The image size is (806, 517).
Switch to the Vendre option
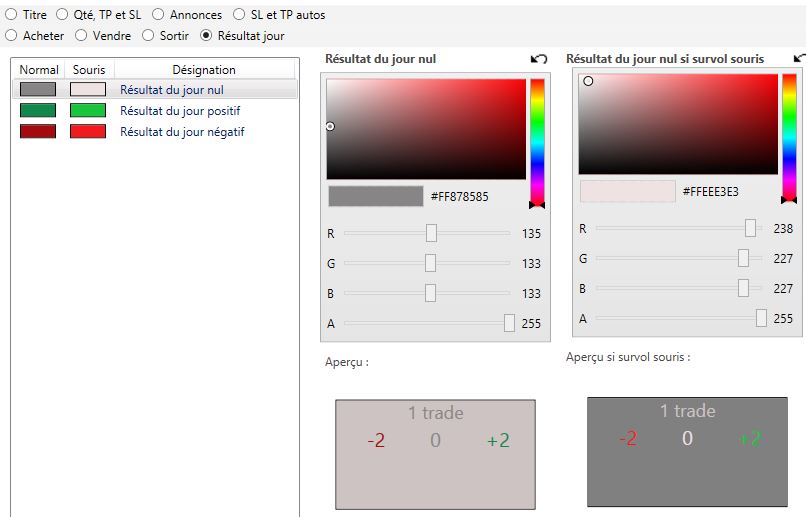pyautogui.click(x=82, y=35)
